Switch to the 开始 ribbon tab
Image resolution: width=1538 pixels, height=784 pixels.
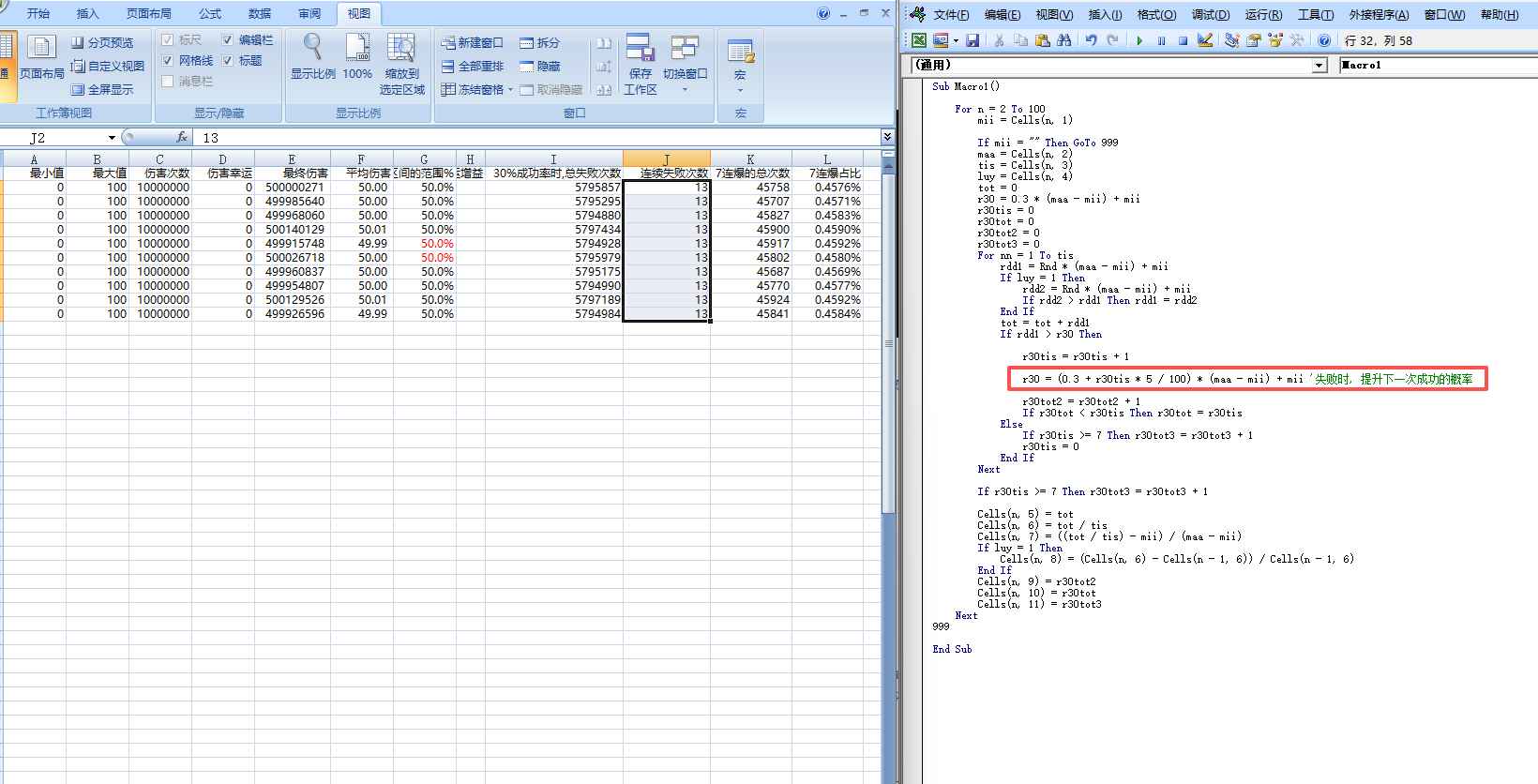click(x=38, y=14)
